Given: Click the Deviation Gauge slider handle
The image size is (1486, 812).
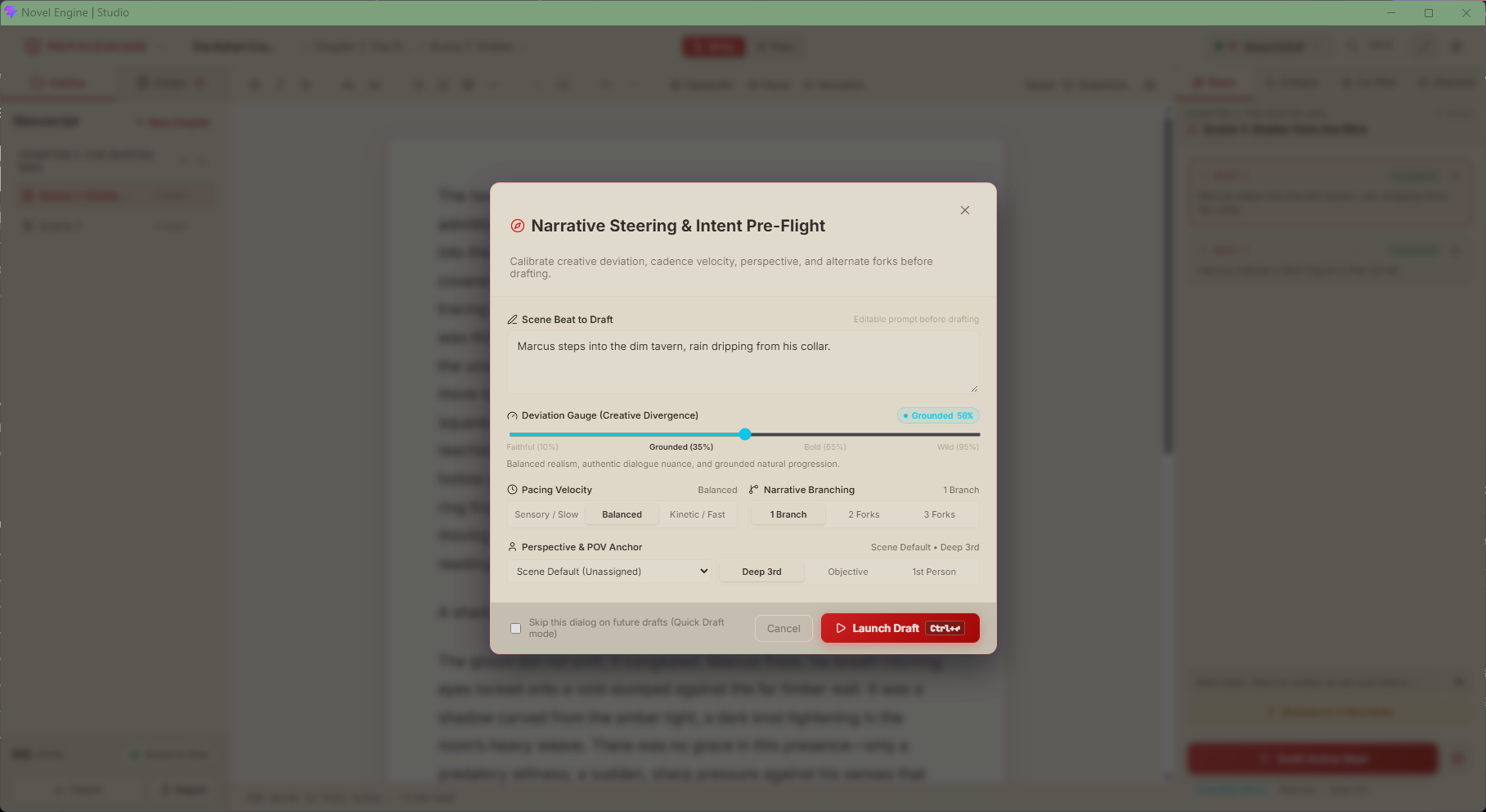Looking at the screenshot, I should click(745, 434).
